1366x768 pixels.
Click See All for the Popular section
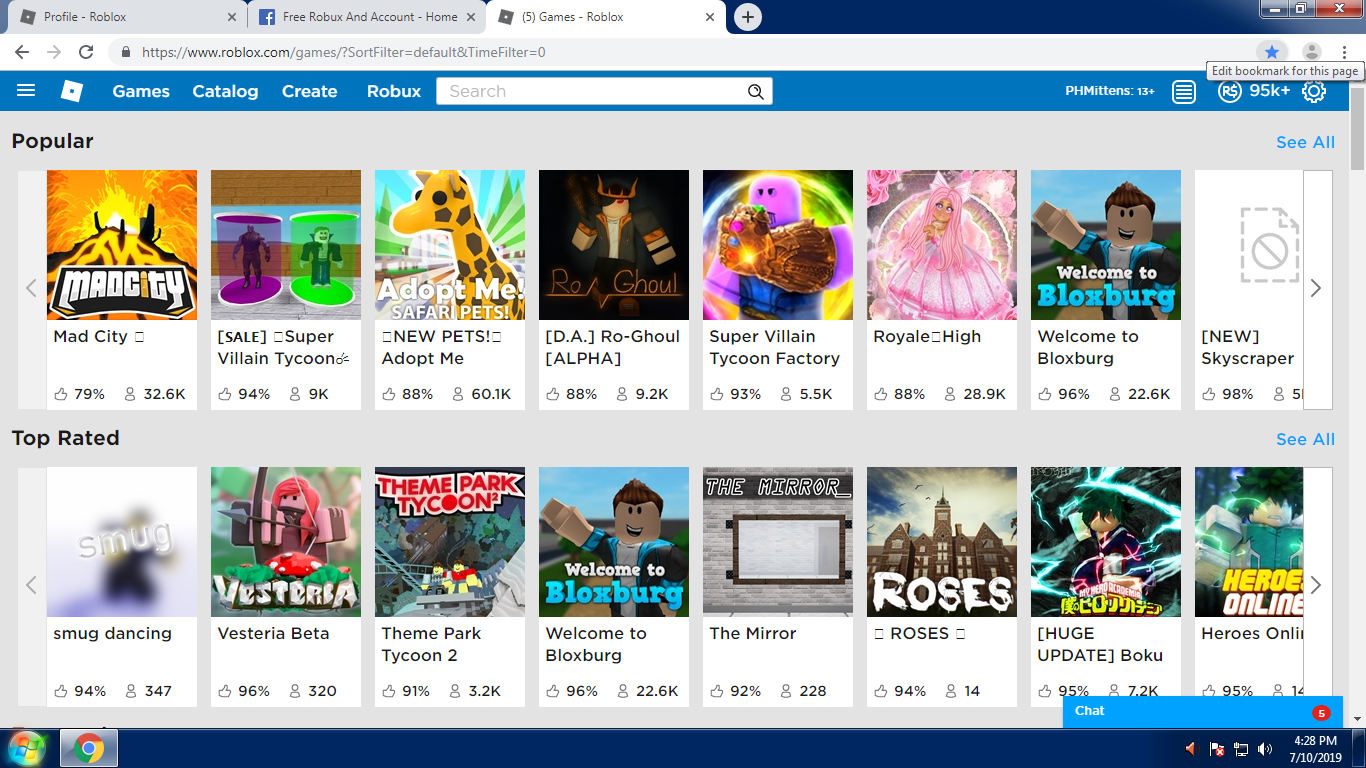1305,142
